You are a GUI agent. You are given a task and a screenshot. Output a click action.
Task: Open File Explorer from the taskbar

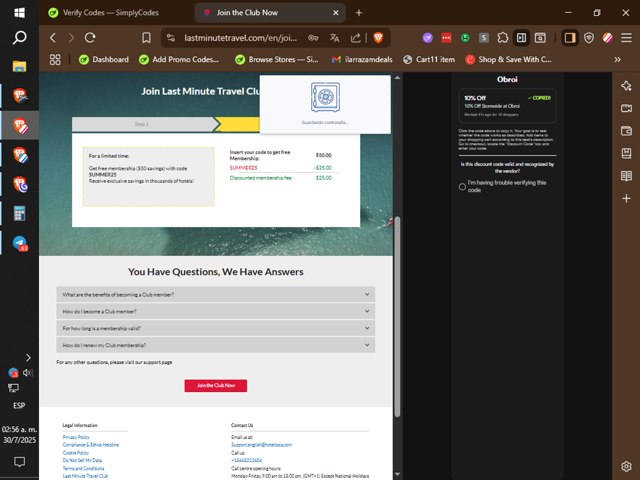click(x=19, y=66)
